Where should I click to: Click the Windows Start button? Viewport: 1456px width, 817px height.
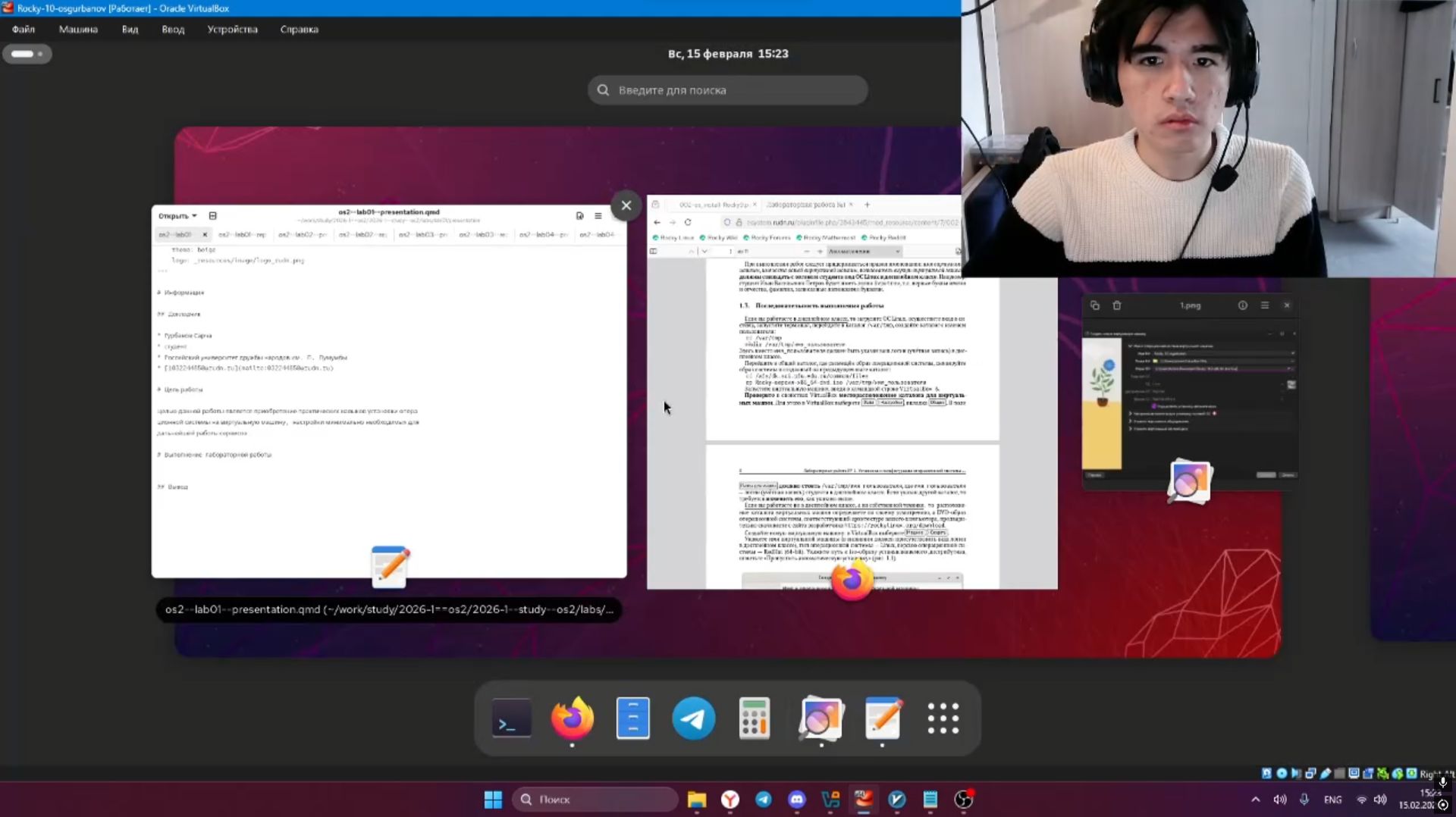coord(493,800)
